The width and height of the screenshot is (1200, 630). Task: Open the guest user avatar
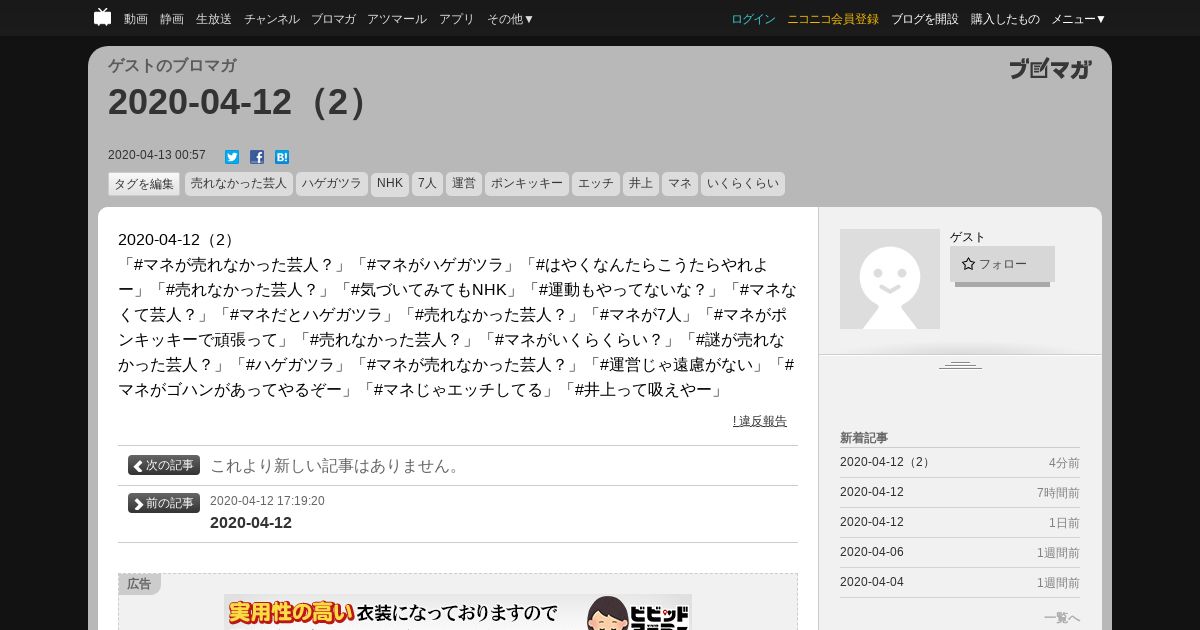[890, 279]
